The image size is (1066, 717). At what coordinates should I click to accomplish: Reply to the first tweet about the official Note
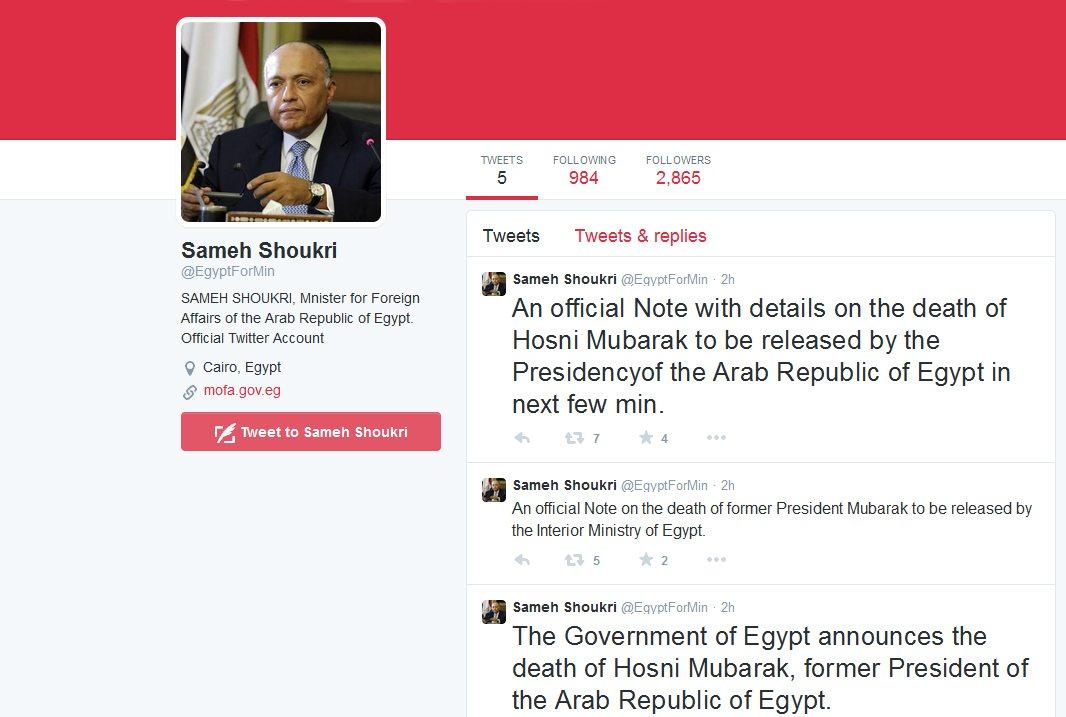(x=522, y=438)
